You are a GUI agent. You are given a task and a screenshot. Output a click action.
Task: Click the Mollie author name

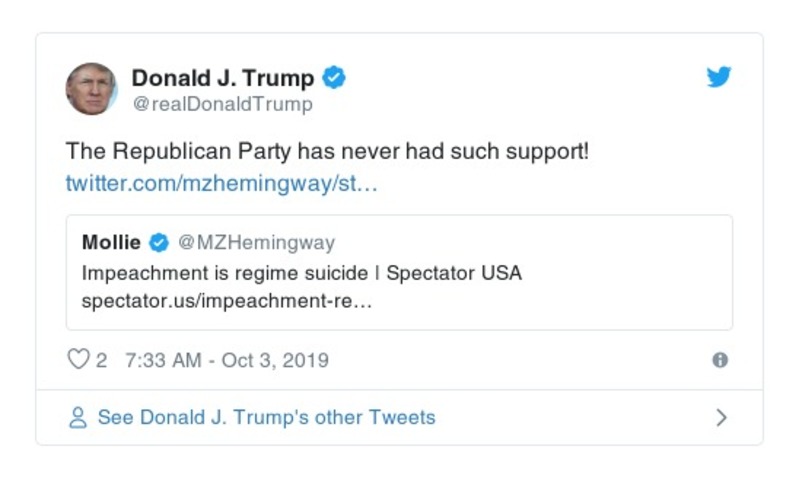111,243
